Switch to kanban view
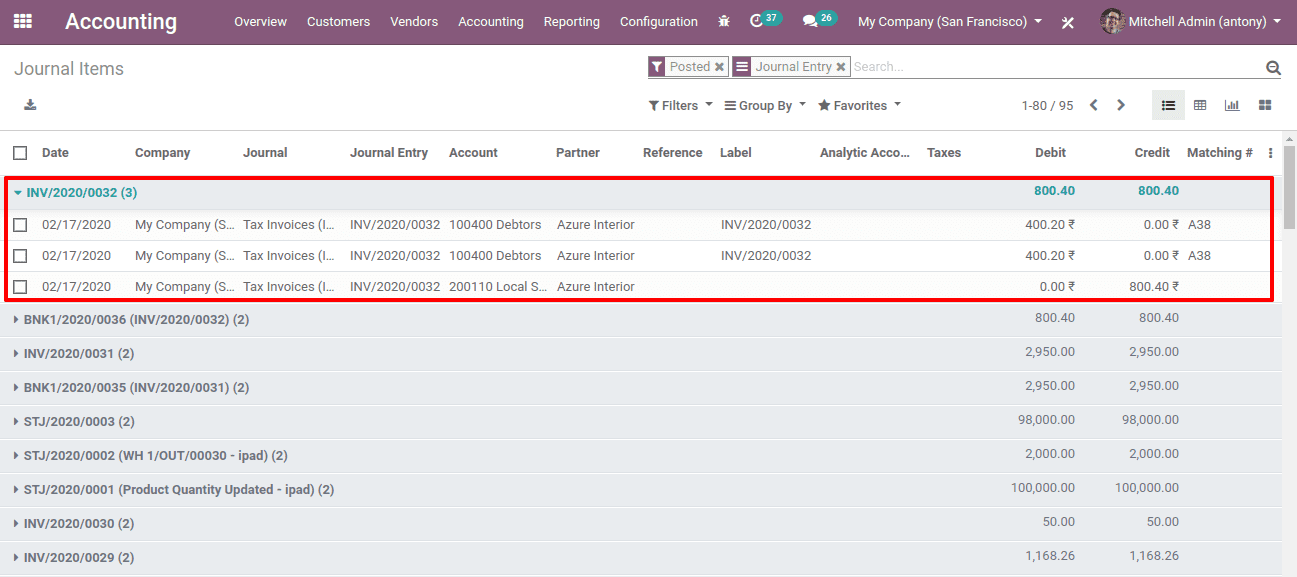Viewport: 1297px width, 577px height. point(1265,105)
